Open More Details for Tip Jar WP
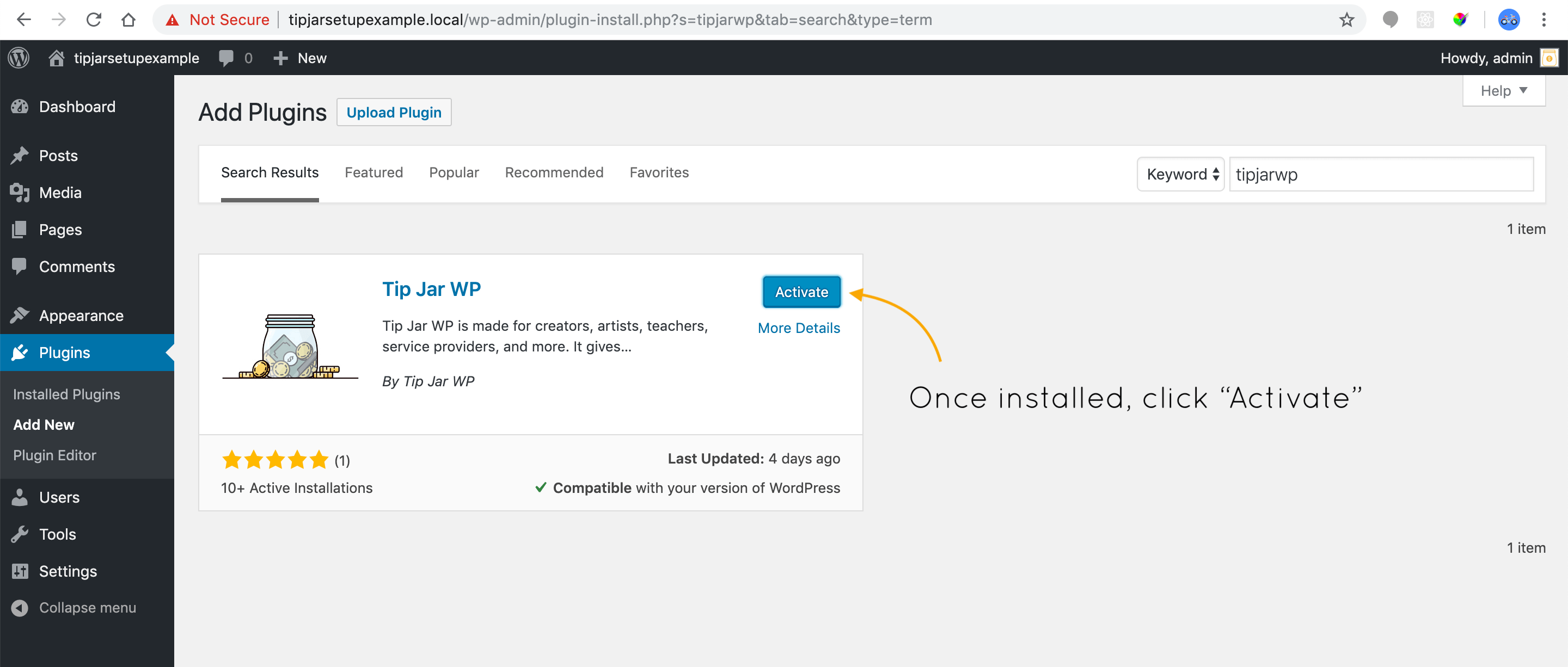Screen dimensions: 1568x667 click(x=799, y=329)
